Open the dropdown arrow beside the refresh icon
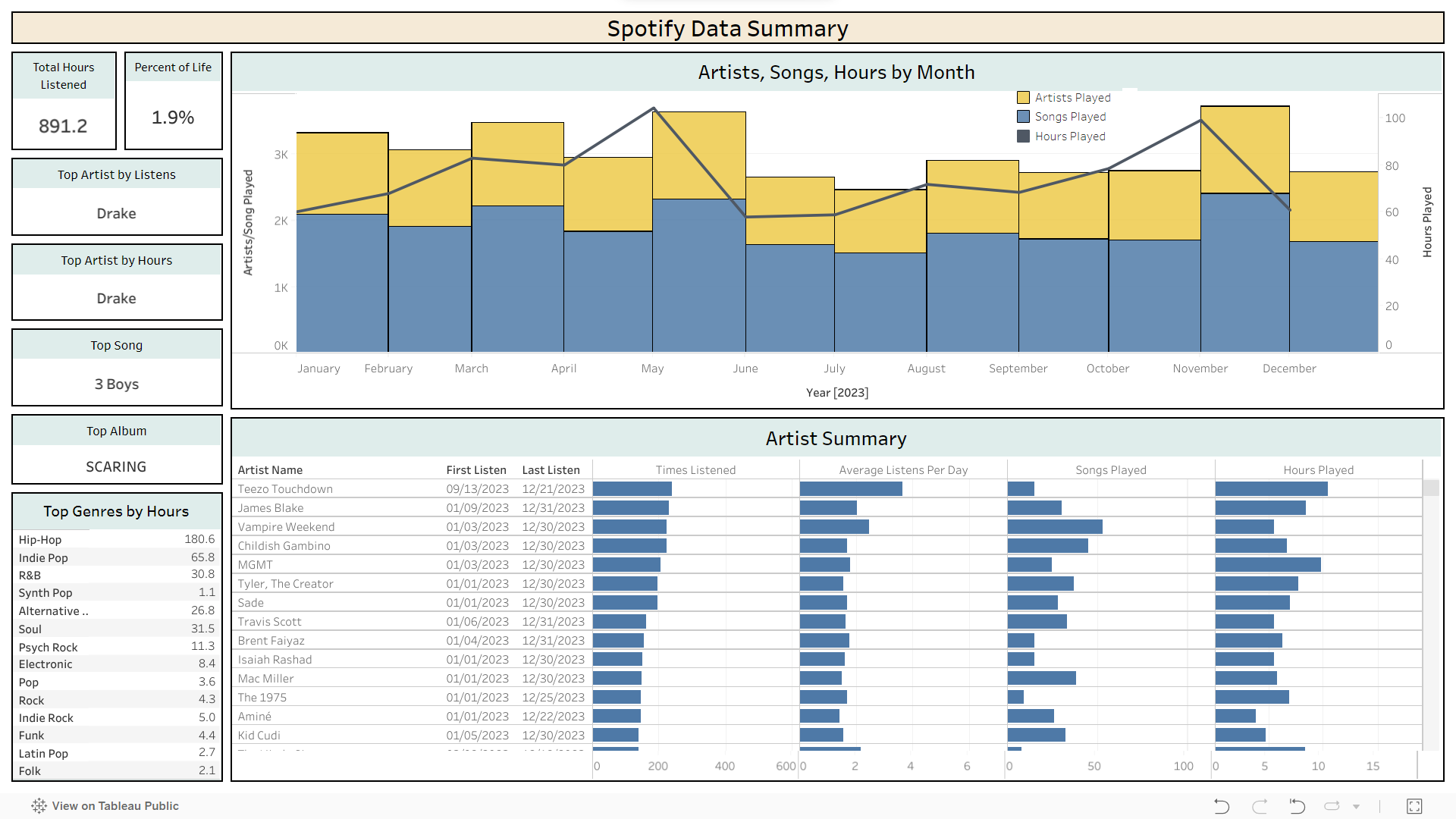This screenshot has height=819, width=1456. (1356, 807)
